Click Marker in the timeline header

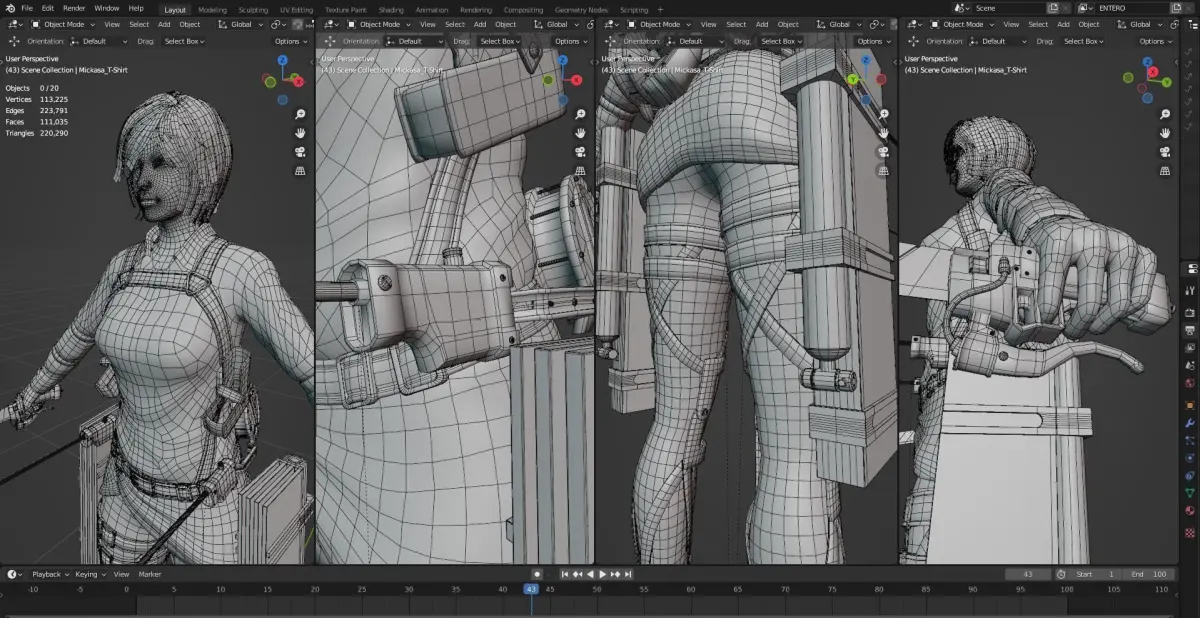150,574
